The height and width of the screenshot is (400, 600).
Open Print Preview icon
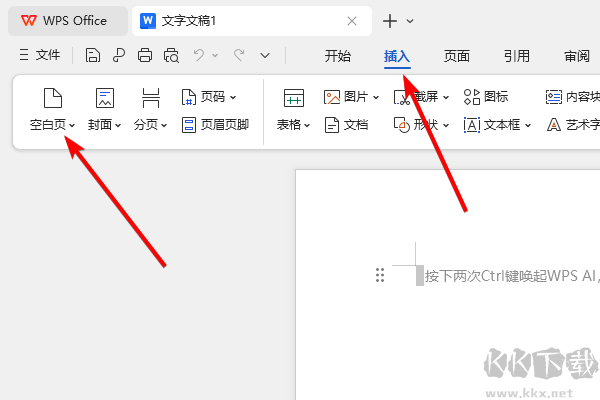[171, 55]
